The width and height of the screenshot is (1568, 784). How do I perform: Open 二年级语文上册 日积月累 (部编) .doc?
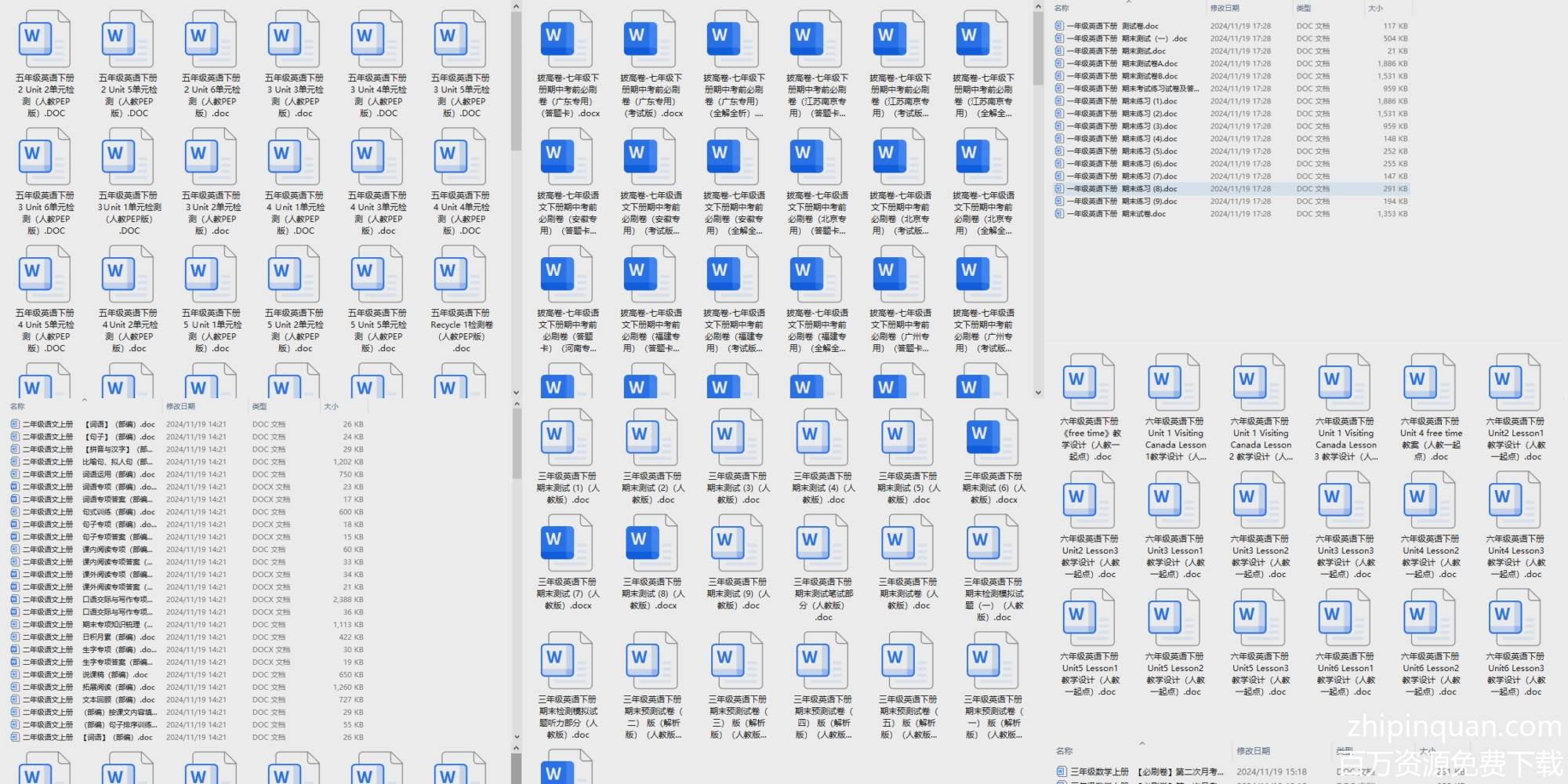[86, 637]
